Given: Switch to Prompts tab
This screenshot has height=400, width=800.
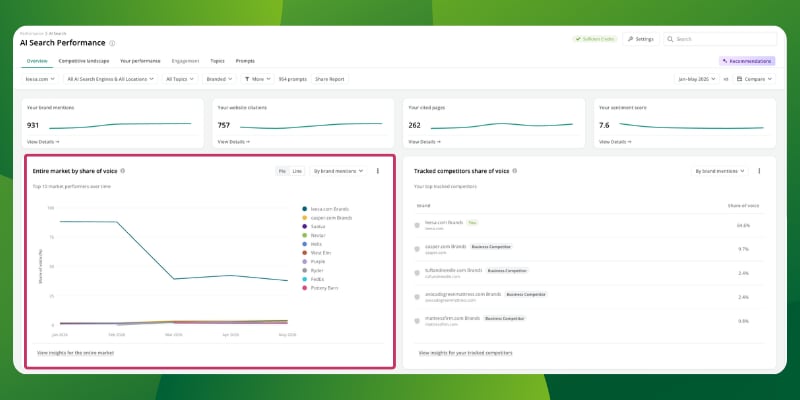Looking at the screenshot, I should 245,61.
